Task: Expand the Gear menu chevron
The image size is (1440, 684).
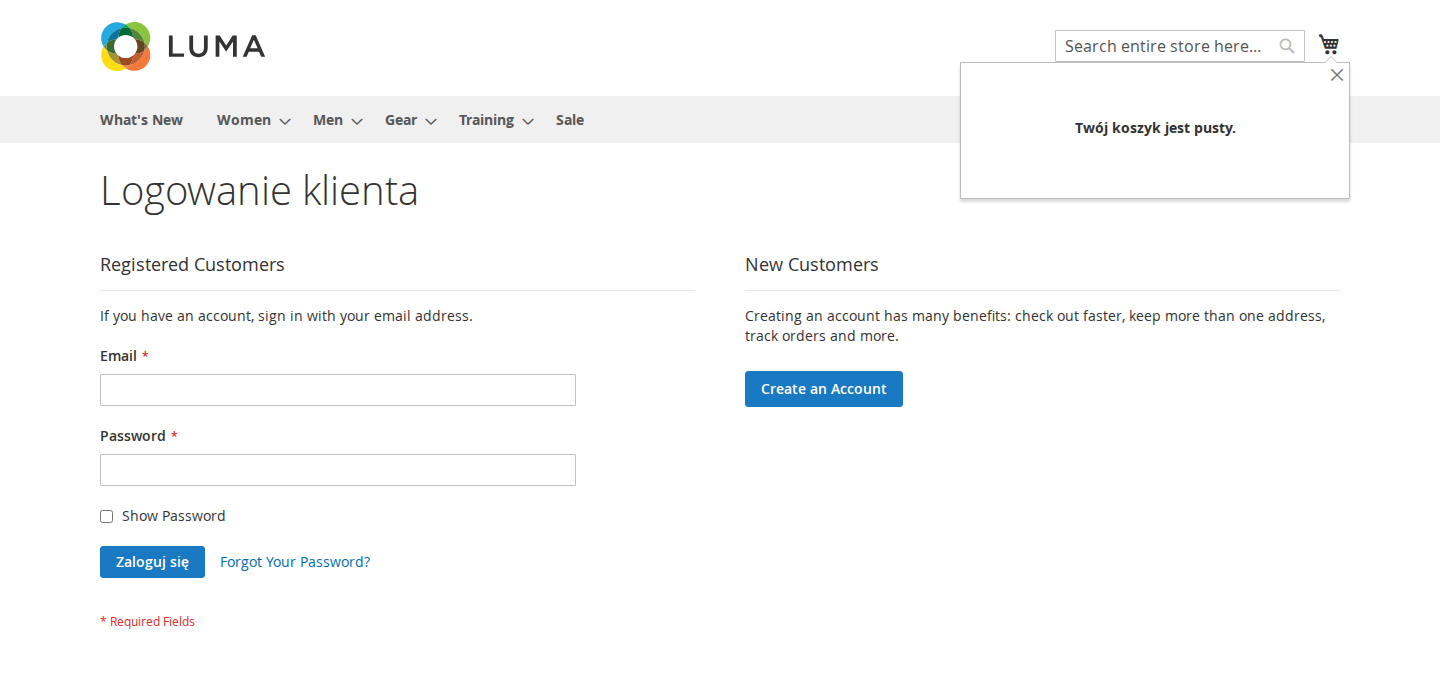Action: [x=431, y=121]
